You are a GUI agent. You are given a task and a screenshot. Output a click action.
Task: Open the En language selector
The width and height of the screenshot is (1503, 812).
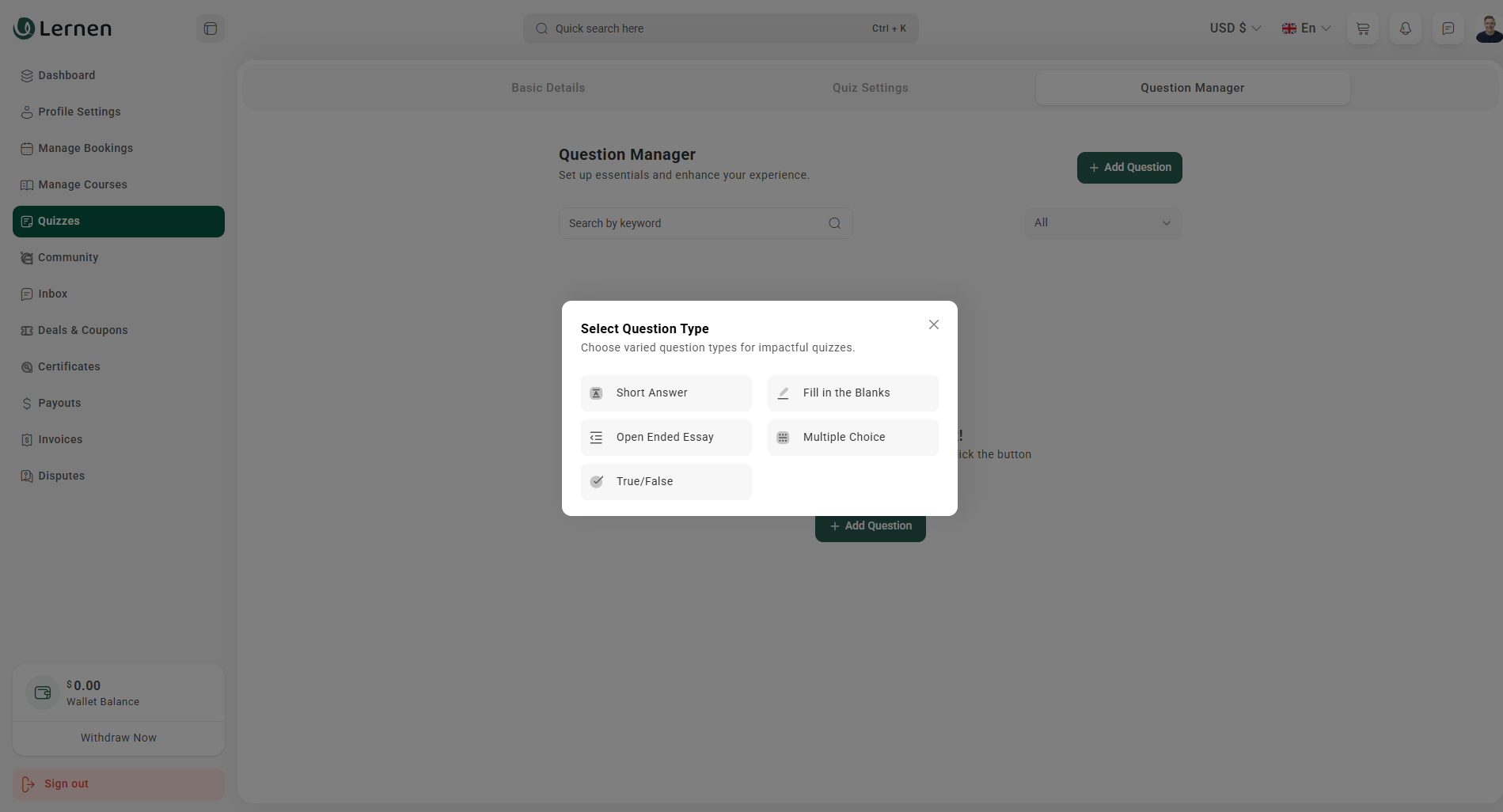(1306, 28)
